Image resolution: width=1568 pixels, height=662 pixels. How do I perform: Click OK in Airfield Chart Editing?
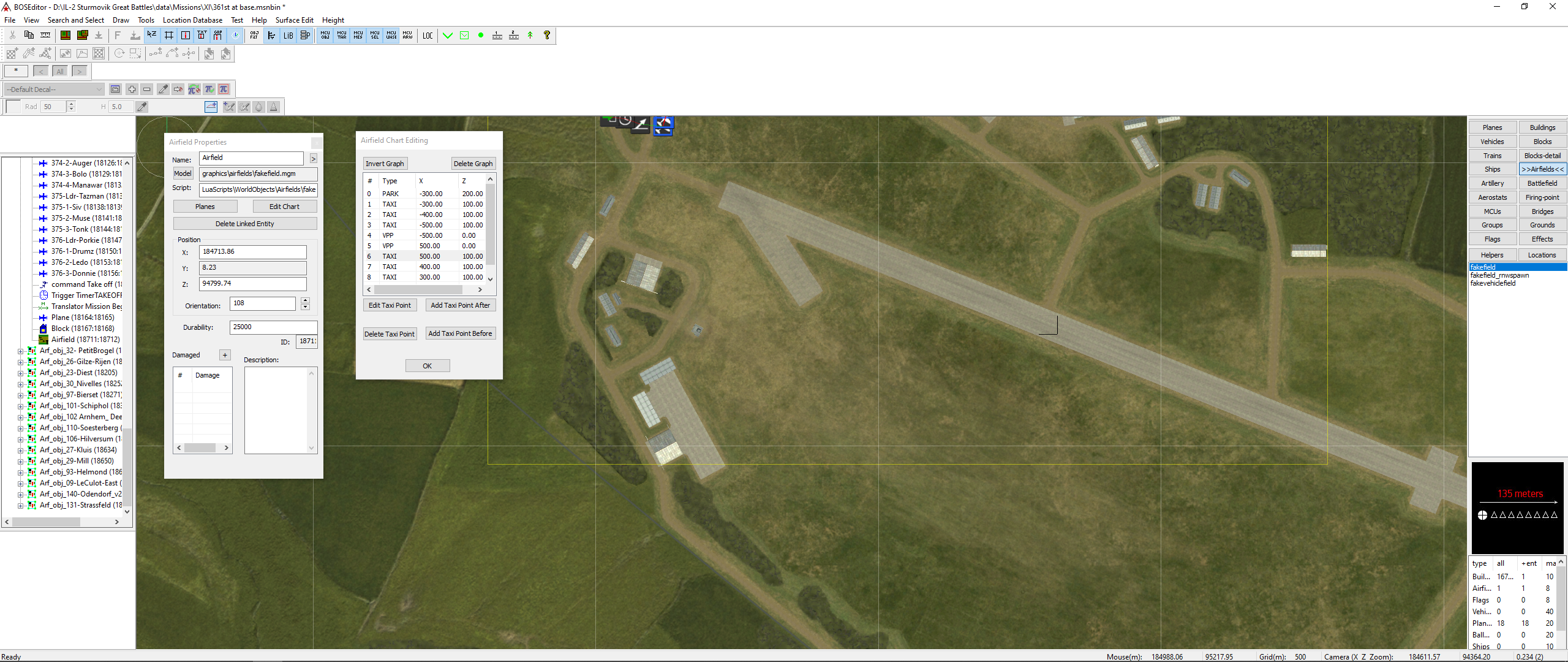(428, 366)
